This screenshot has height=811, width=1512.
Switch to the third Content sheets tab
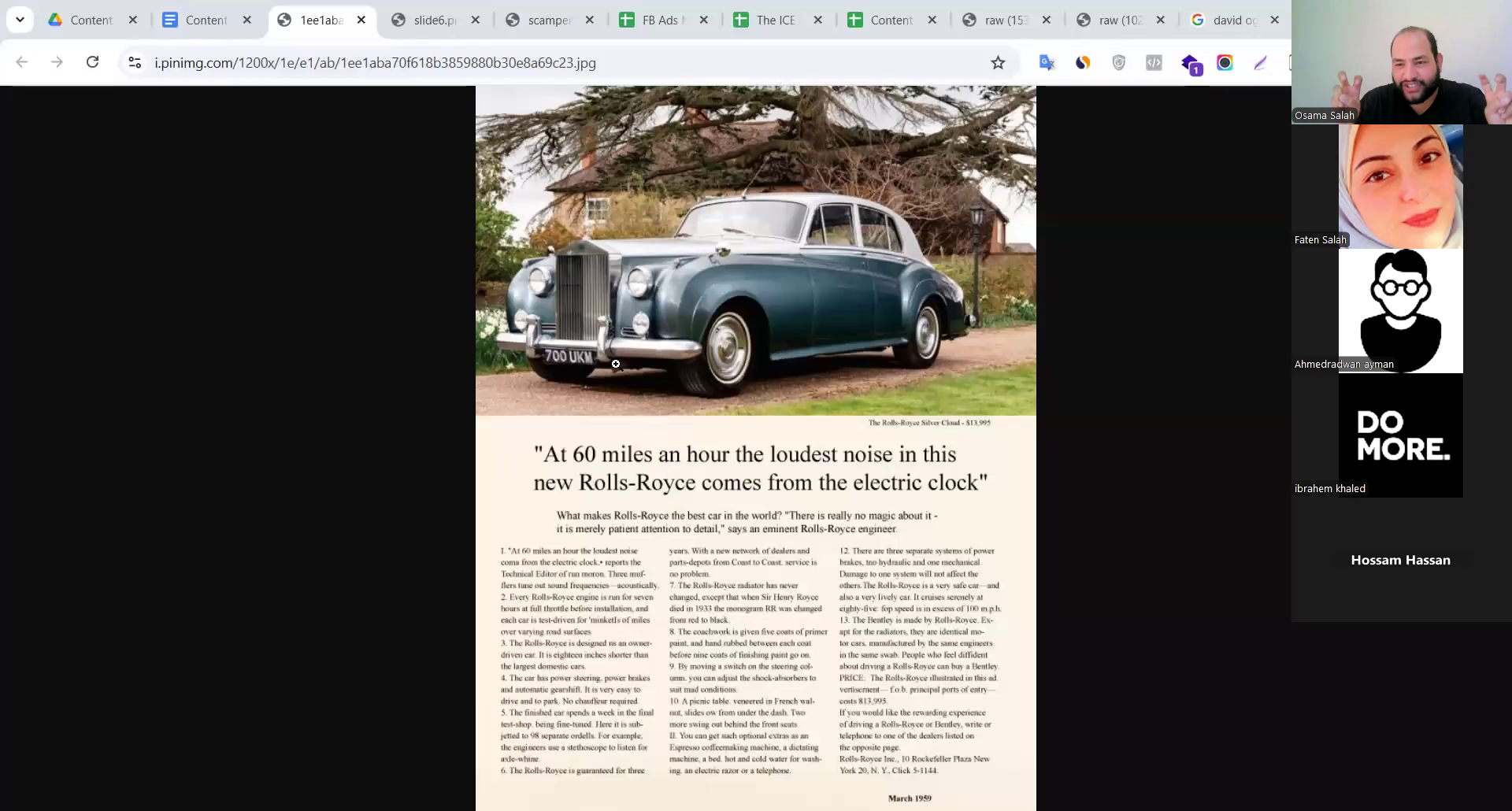click(x=882, y=20)
